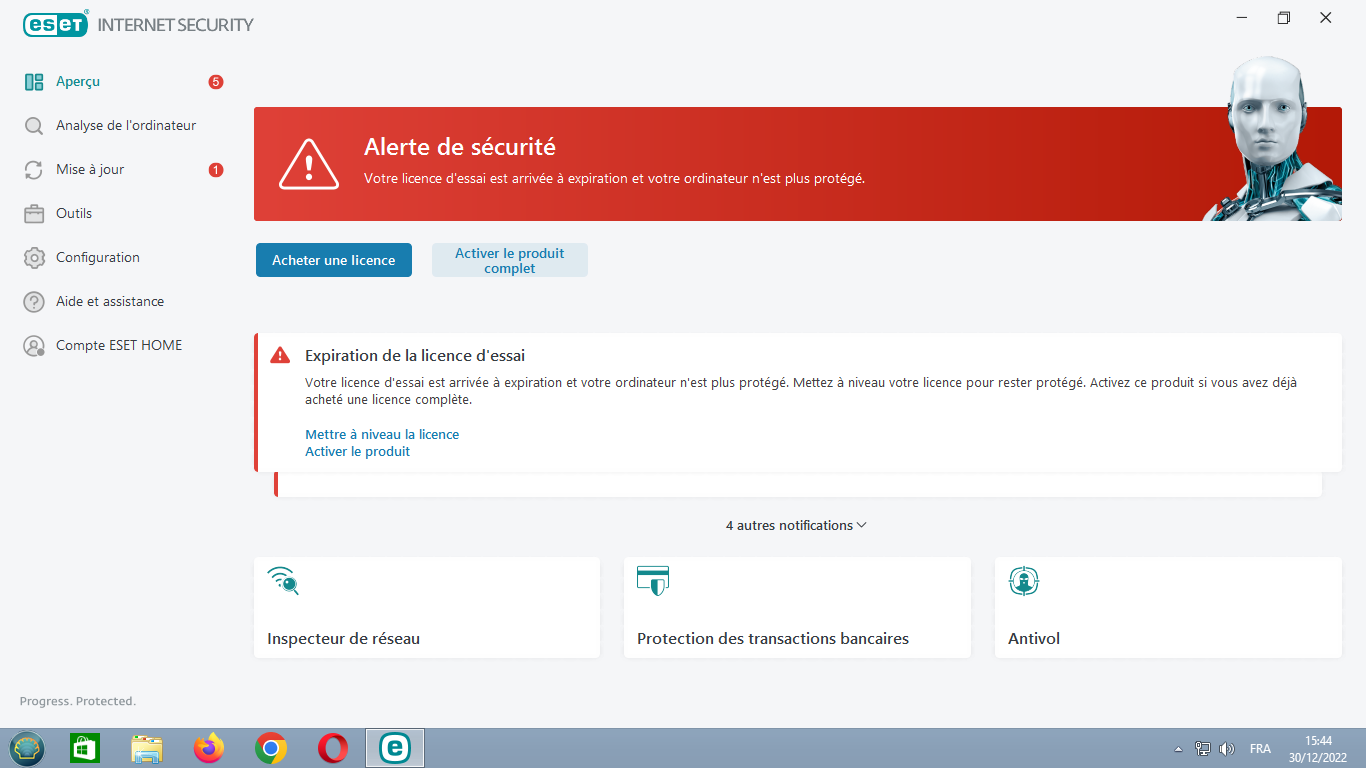Image resolution: width=1366 pixels, height=768 pixels.
Task: Click the volume speaker icon in tray
Action: coord(1227,749)
